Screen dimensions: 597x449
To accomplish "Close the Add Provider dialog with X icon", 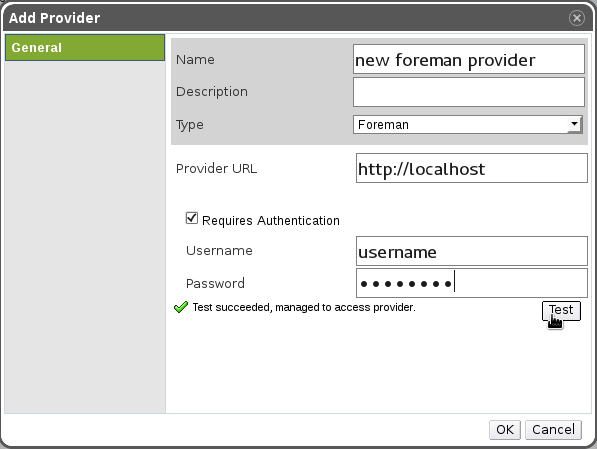I will coord(576,18).
